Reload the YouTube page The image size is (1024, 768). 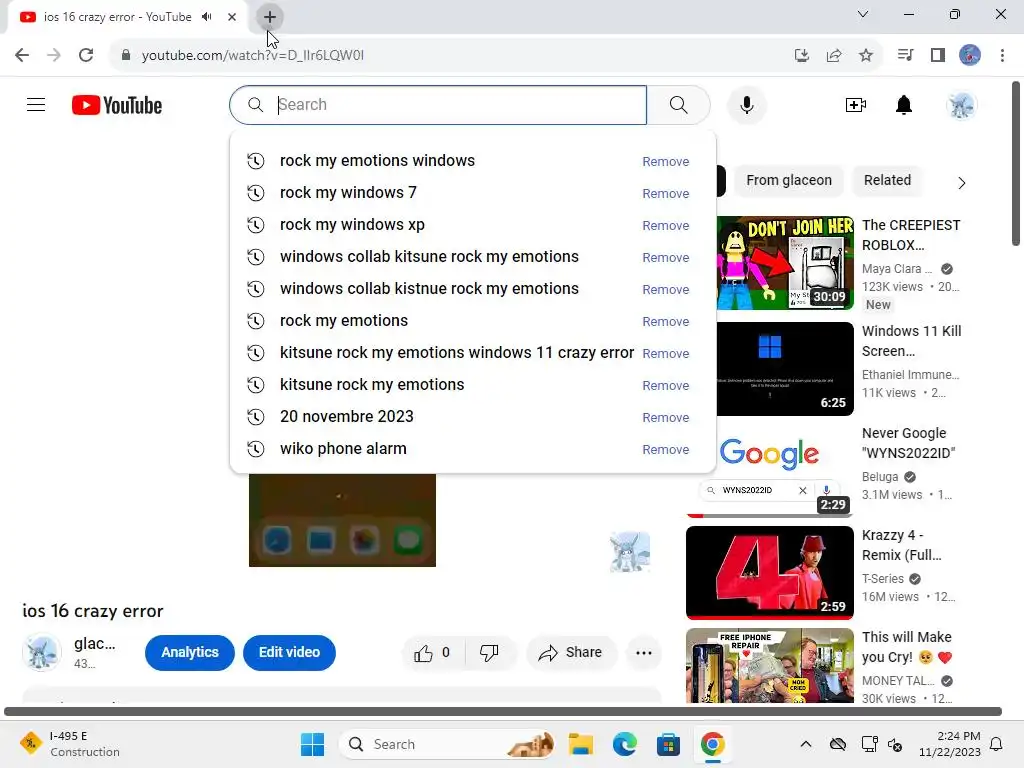86,55
